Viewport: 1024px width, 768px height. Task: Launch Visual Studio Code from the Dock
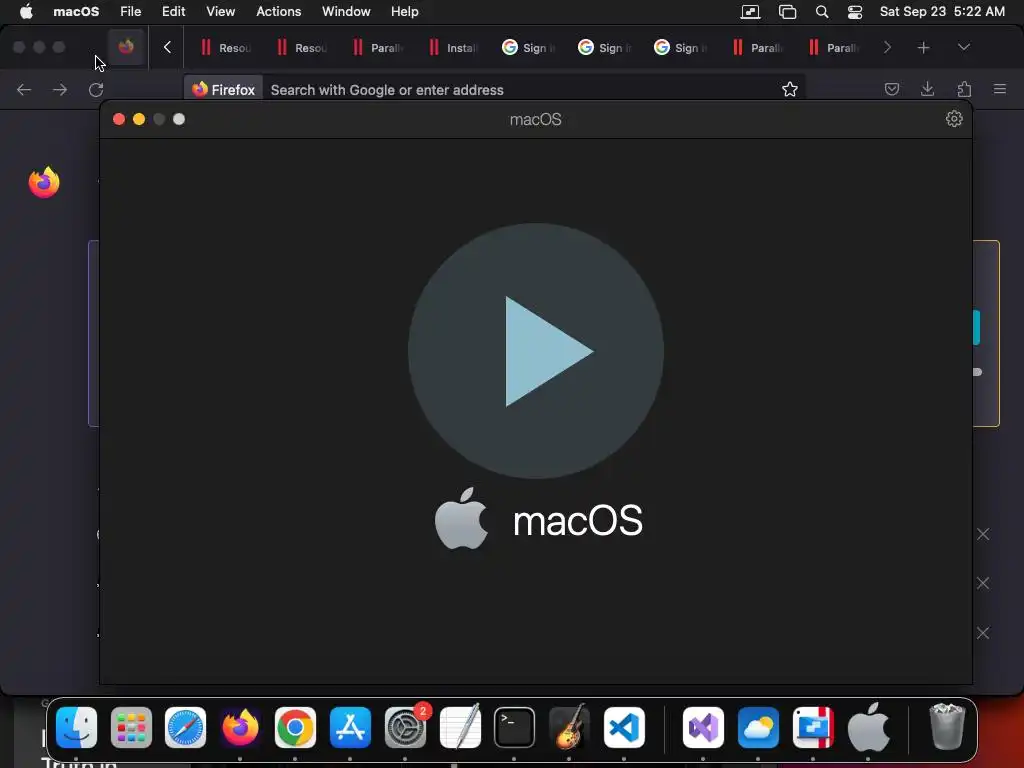(x=624, y=727)
